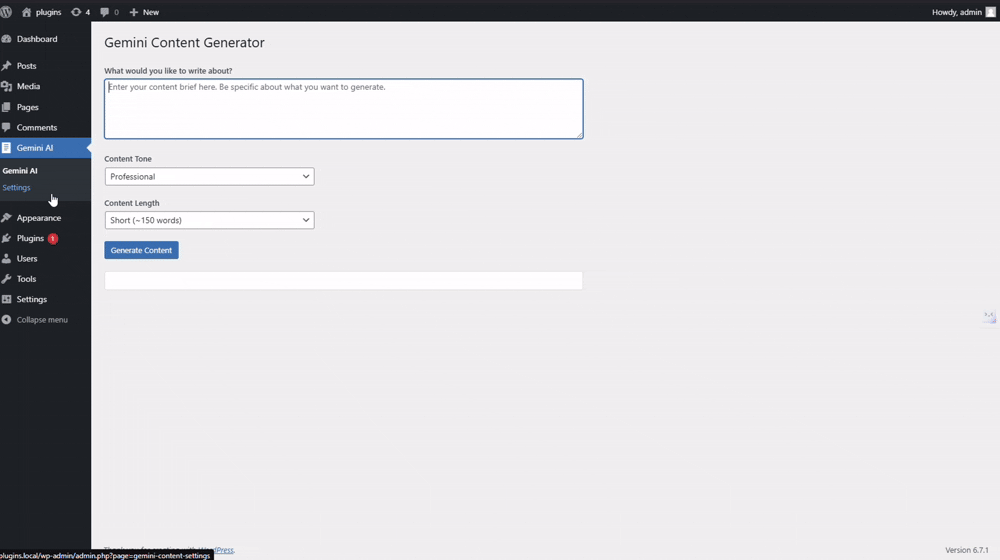Open the plugins site name link

pos(48,12)
